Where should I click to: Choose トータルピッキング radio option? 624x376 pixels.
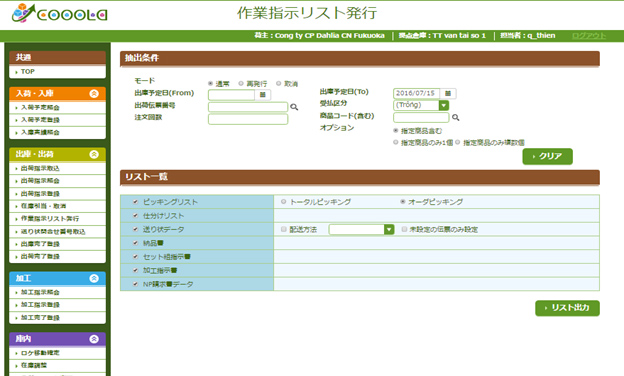[284, 202]
